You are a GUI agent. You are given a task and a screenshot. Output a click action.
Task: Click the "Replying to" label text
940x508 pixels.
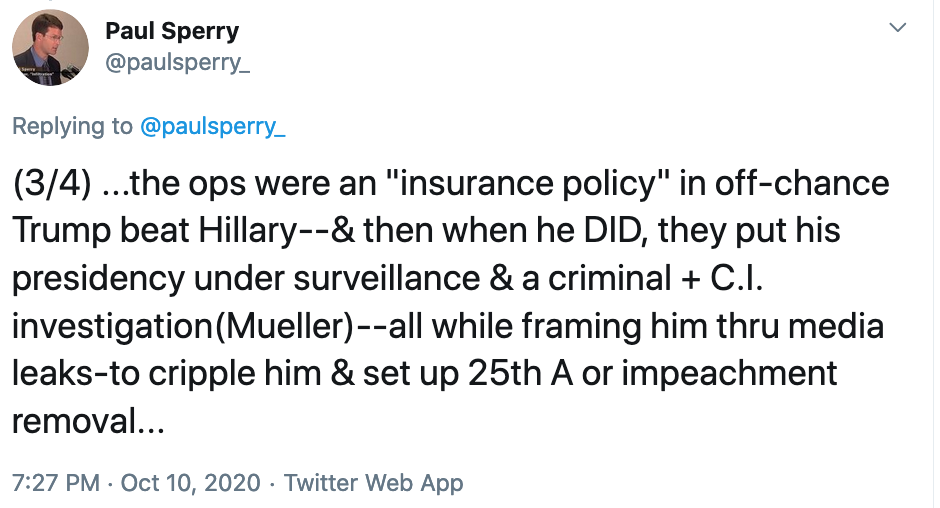[x=72, y=126]
